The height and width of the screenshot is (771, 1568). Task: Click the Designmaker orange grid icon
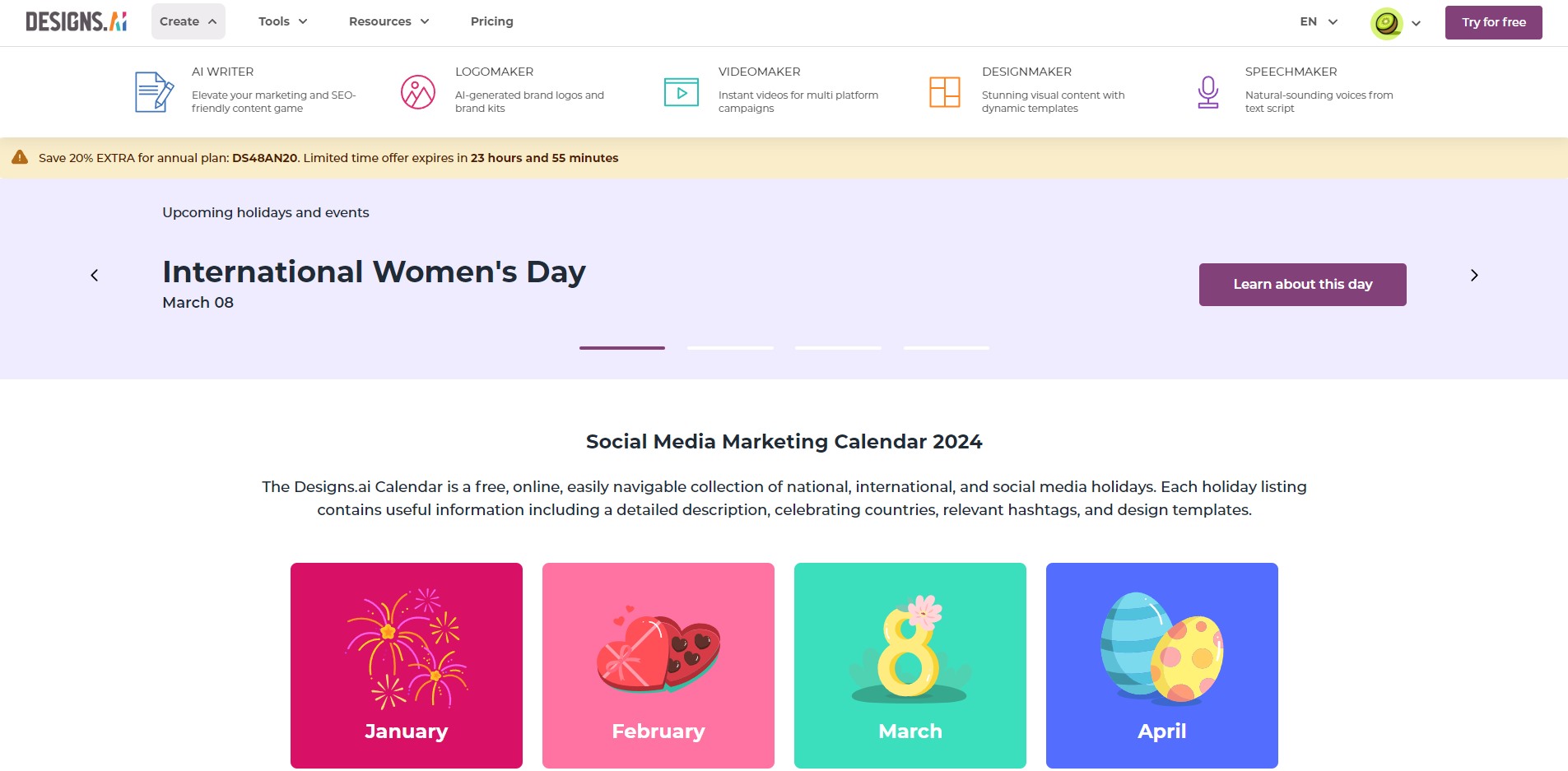click(945, 92)
